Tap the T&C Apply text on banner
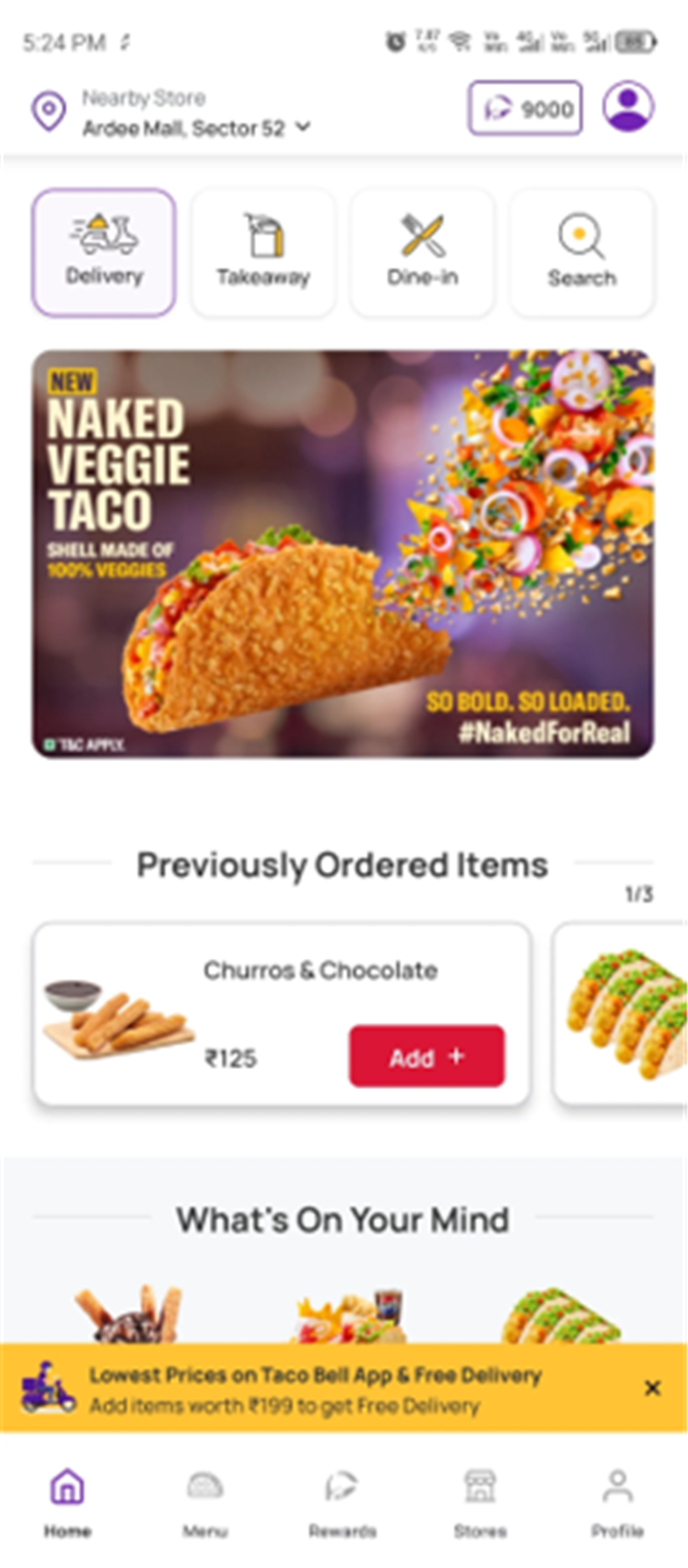688x1568 pixels. click(x=85, y=744)
